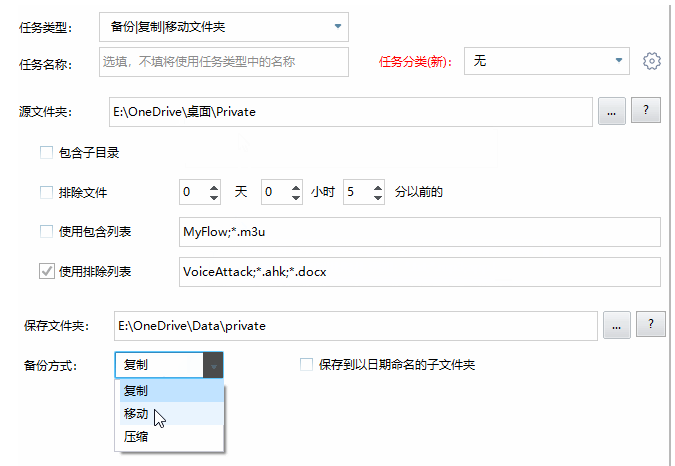Select 复制 in the dropdown list
This screenshot has width=675, height=466.
point(171,391)
